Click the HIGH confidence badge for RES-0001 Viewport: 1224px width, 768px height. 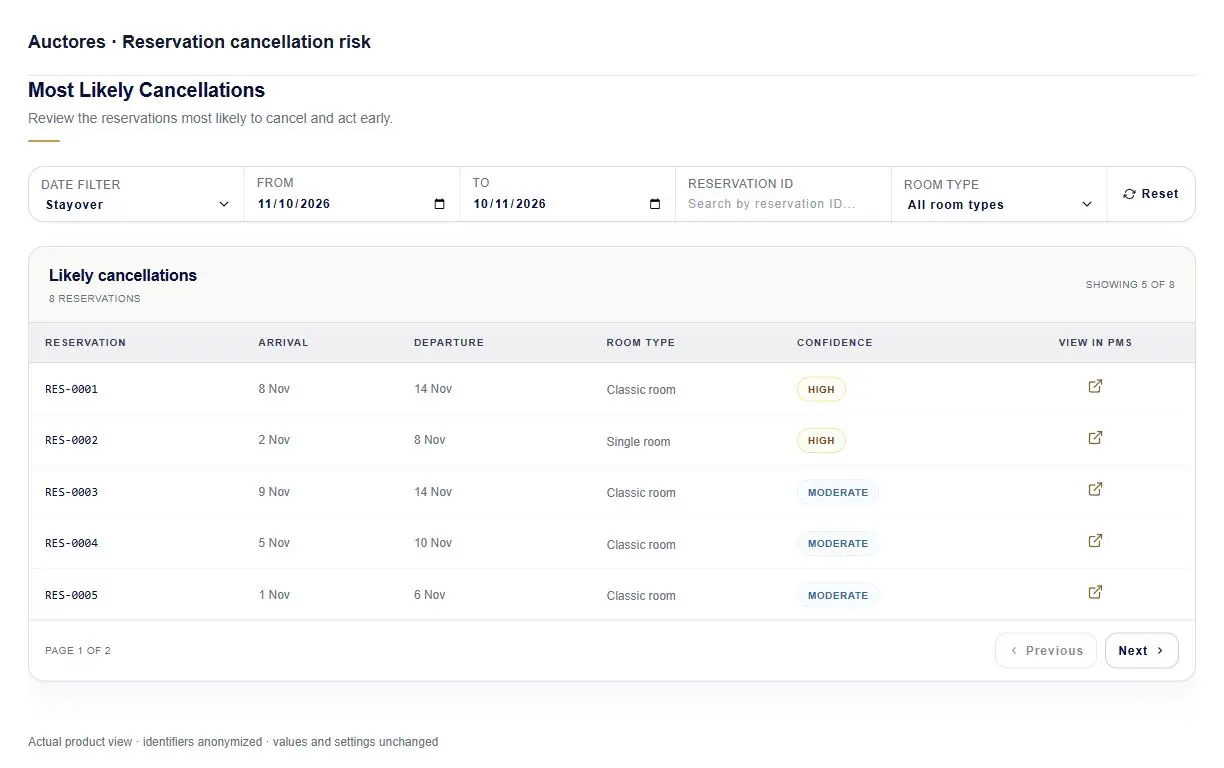821,389
